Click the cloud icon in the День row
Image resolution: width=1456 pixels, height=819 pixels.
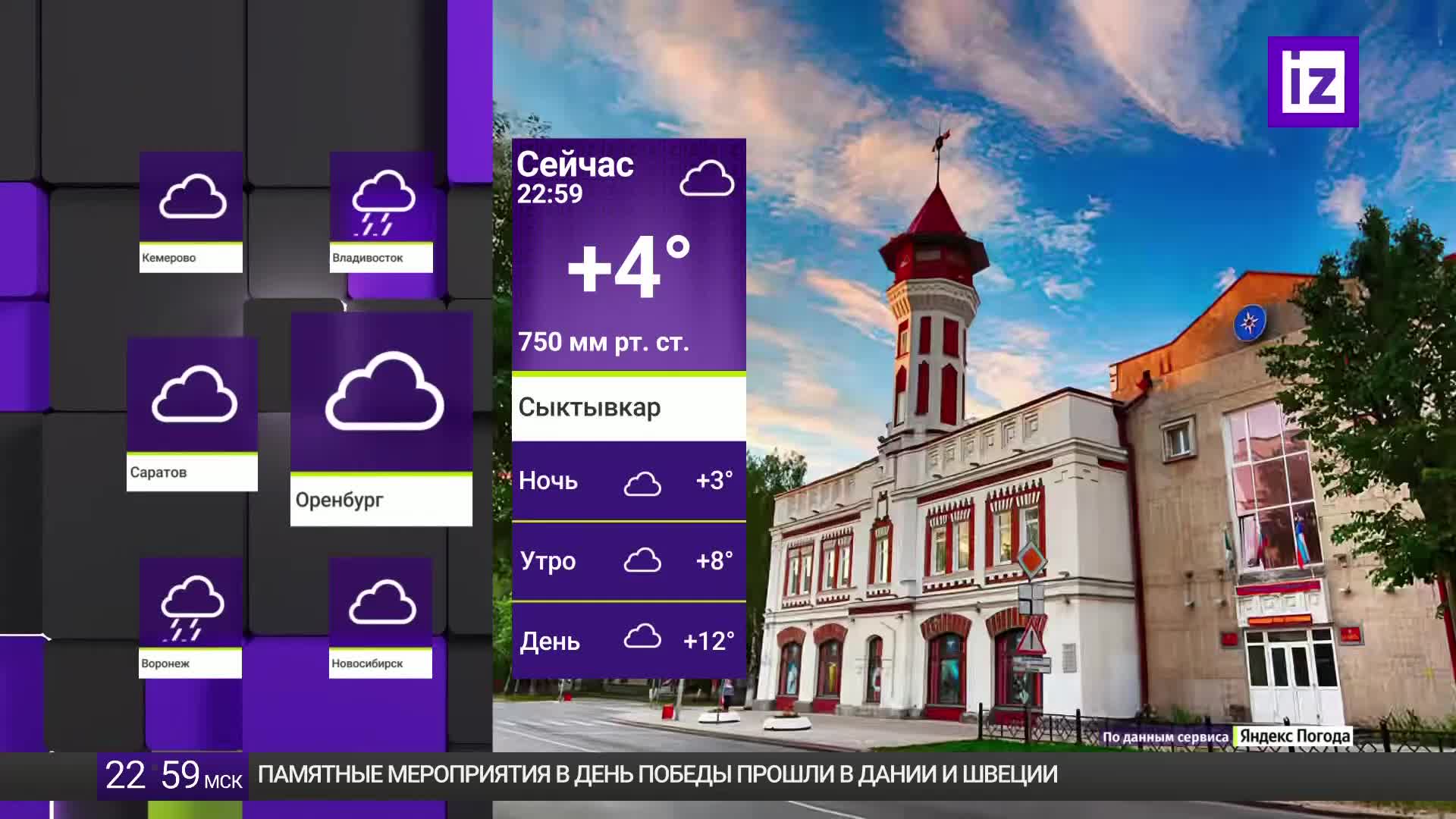642,637
